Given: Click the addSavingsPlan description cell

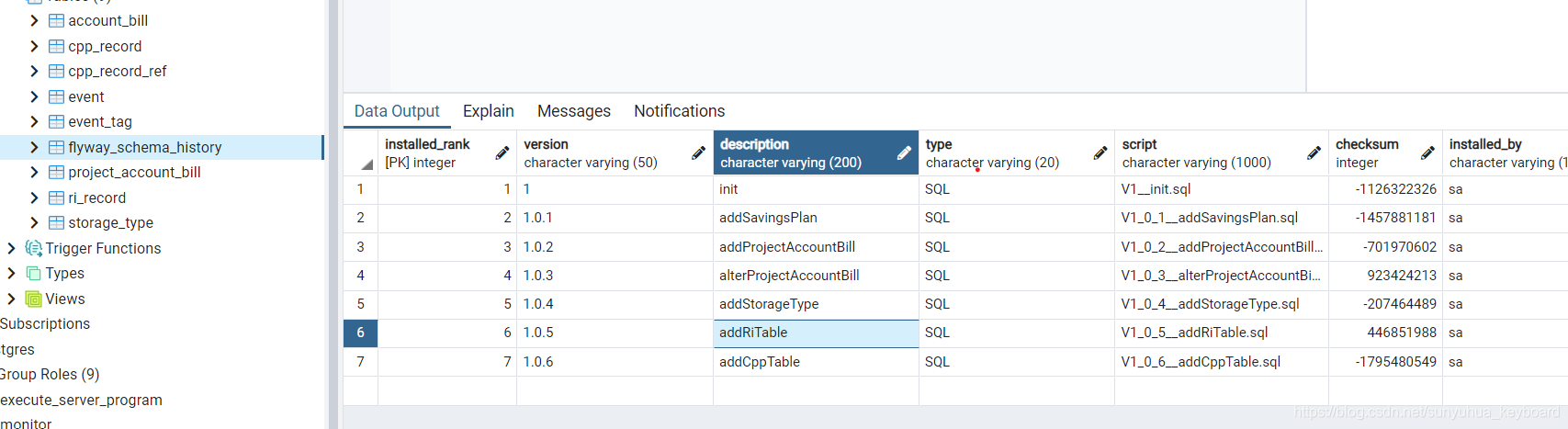Looking at the screenshot, I should [816, 218].
